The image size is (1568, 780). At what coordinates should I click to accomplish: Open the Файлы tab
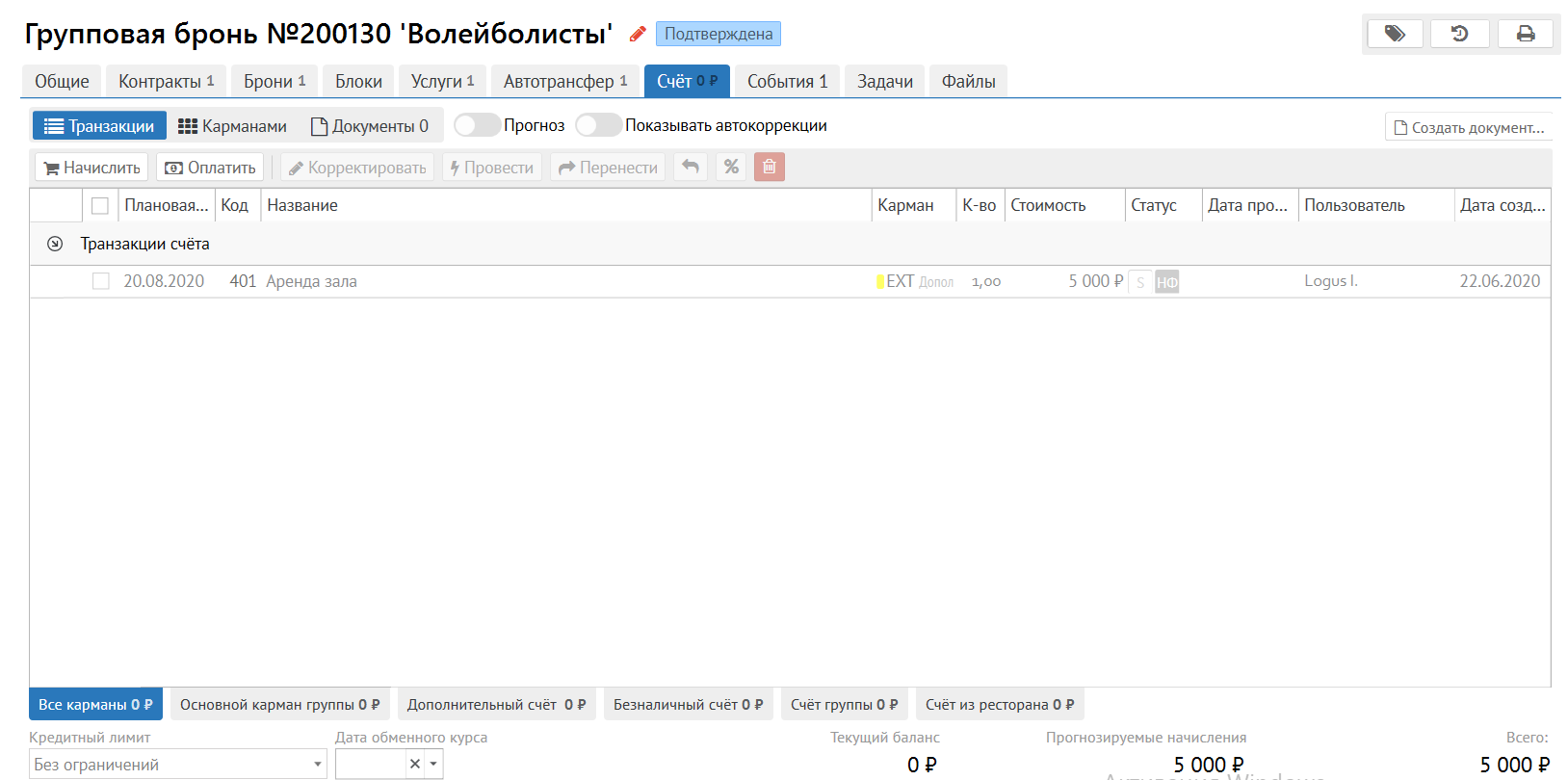pos(969,81)
